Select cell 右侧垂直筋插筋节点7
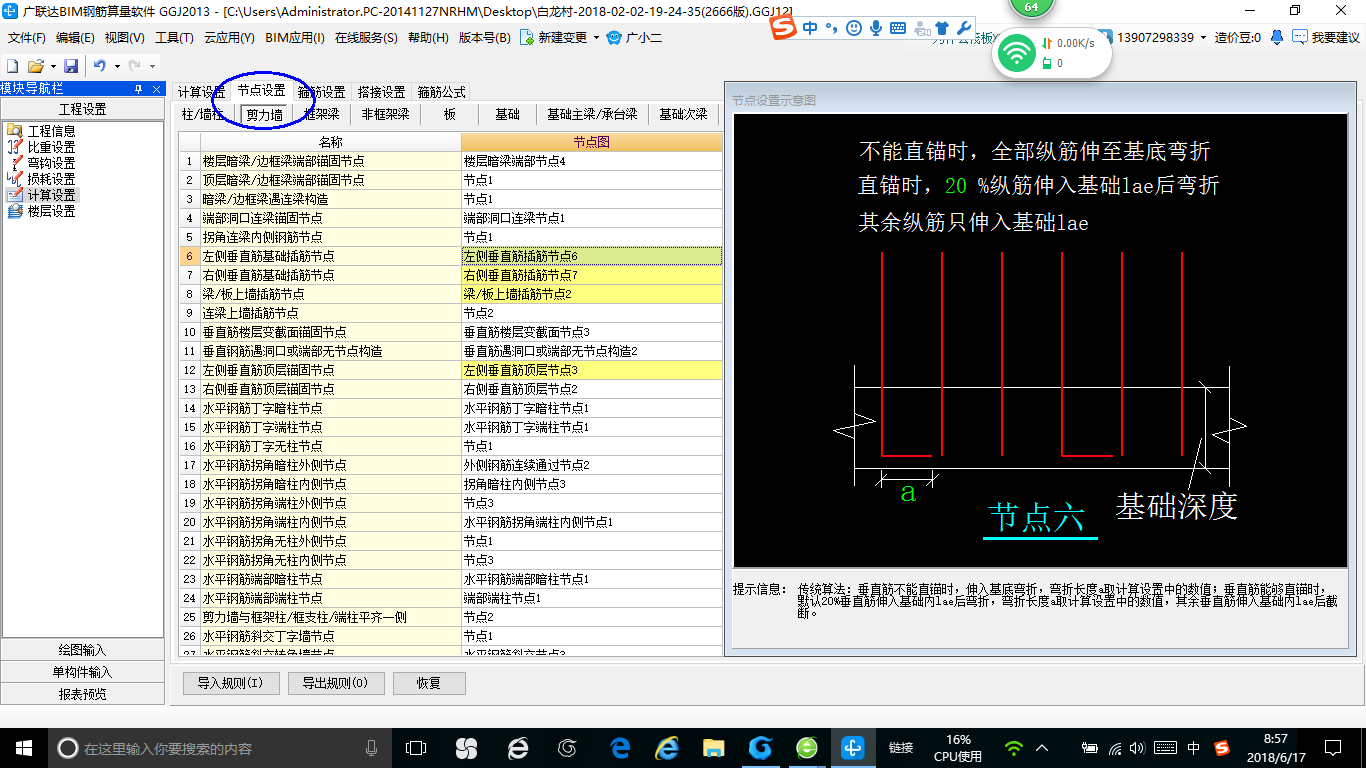 (591, 275)
